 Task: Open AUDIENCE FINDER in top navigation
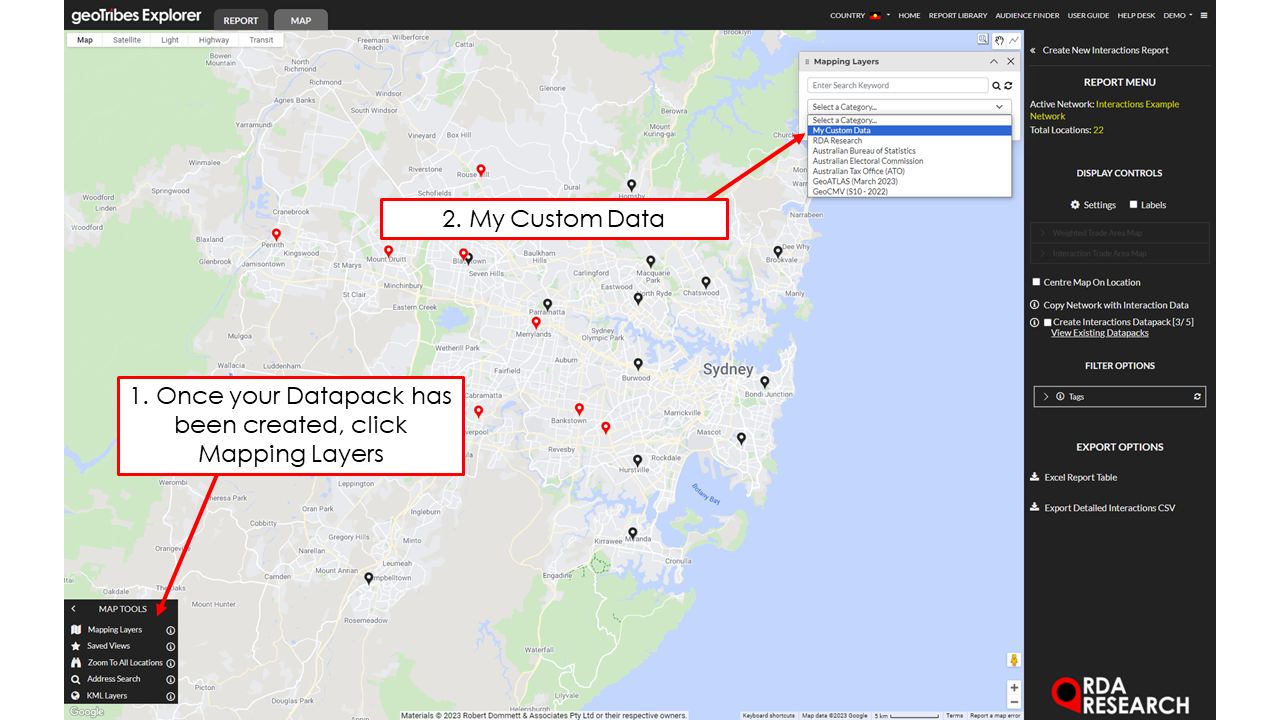click(1028, 16)
